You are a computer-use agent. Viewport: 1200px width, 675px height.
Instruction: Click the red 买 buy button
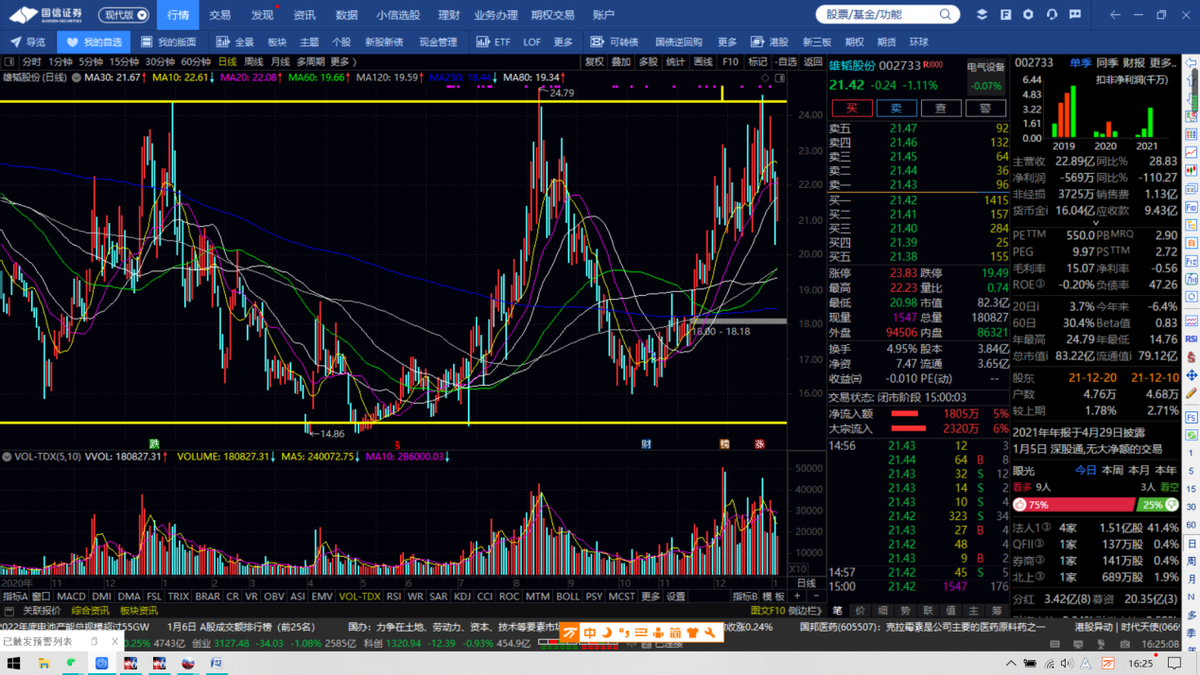tap(852, 108)
